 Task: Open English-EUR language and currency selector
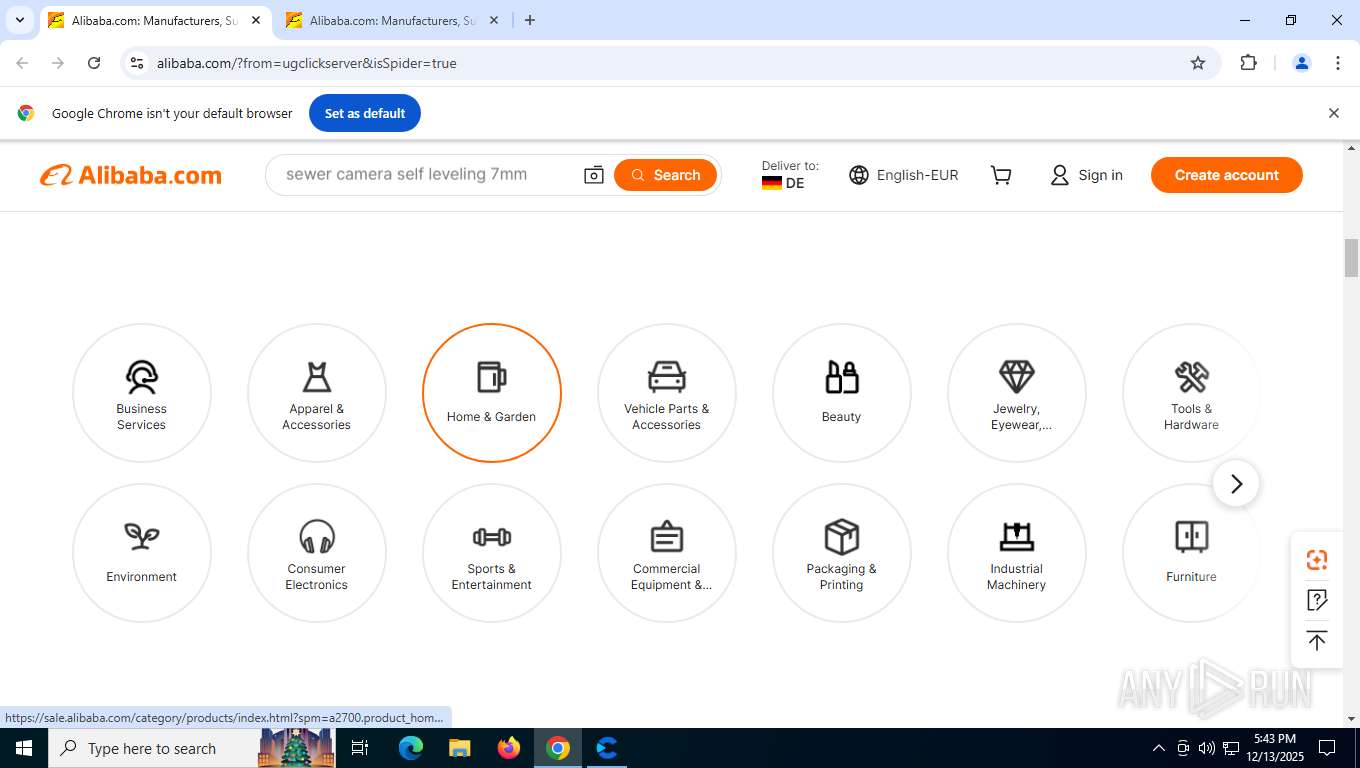pyautogui.click(x=904, y=175)
